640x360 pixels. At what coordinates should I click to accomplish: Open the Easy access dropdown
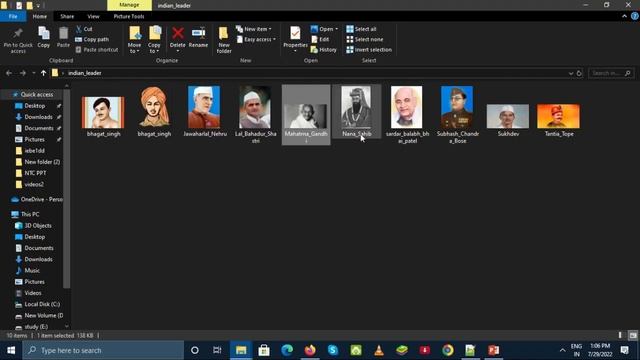(256, 39)
